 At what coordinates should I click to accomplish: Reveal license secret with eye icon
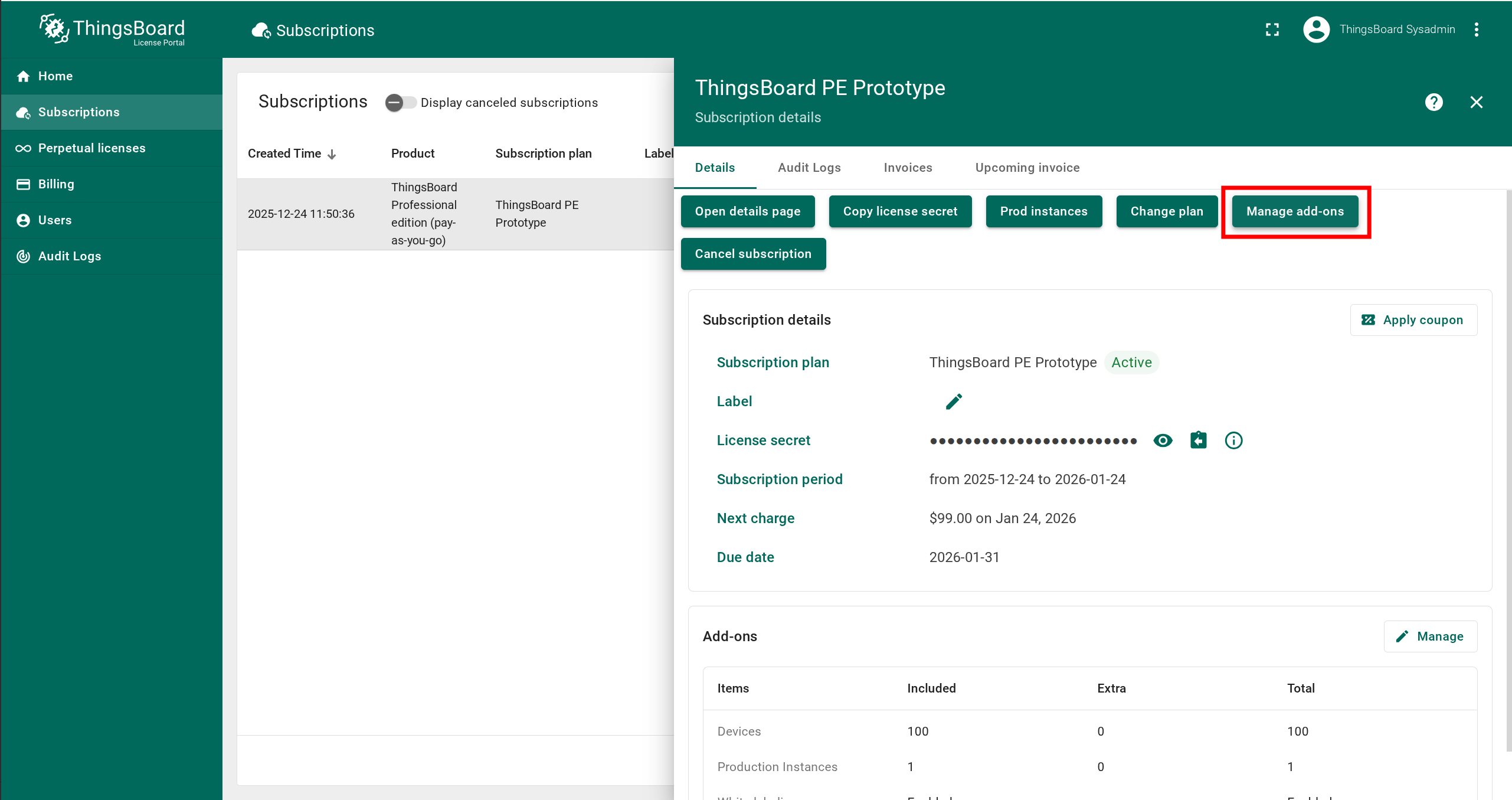[x=1163, y=440]
